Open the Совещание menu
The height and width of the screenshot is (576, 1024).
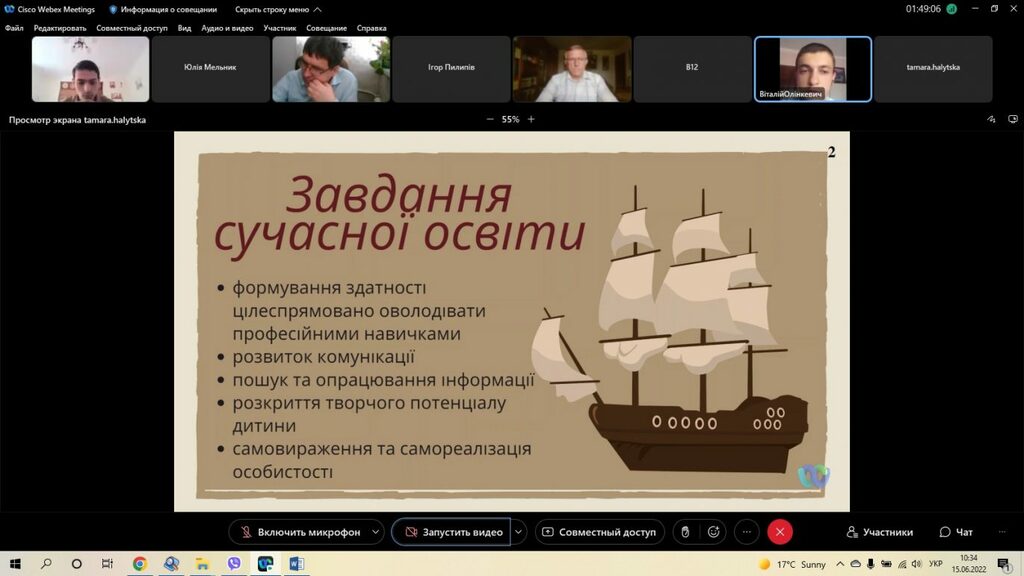click(x=326, y=28)
